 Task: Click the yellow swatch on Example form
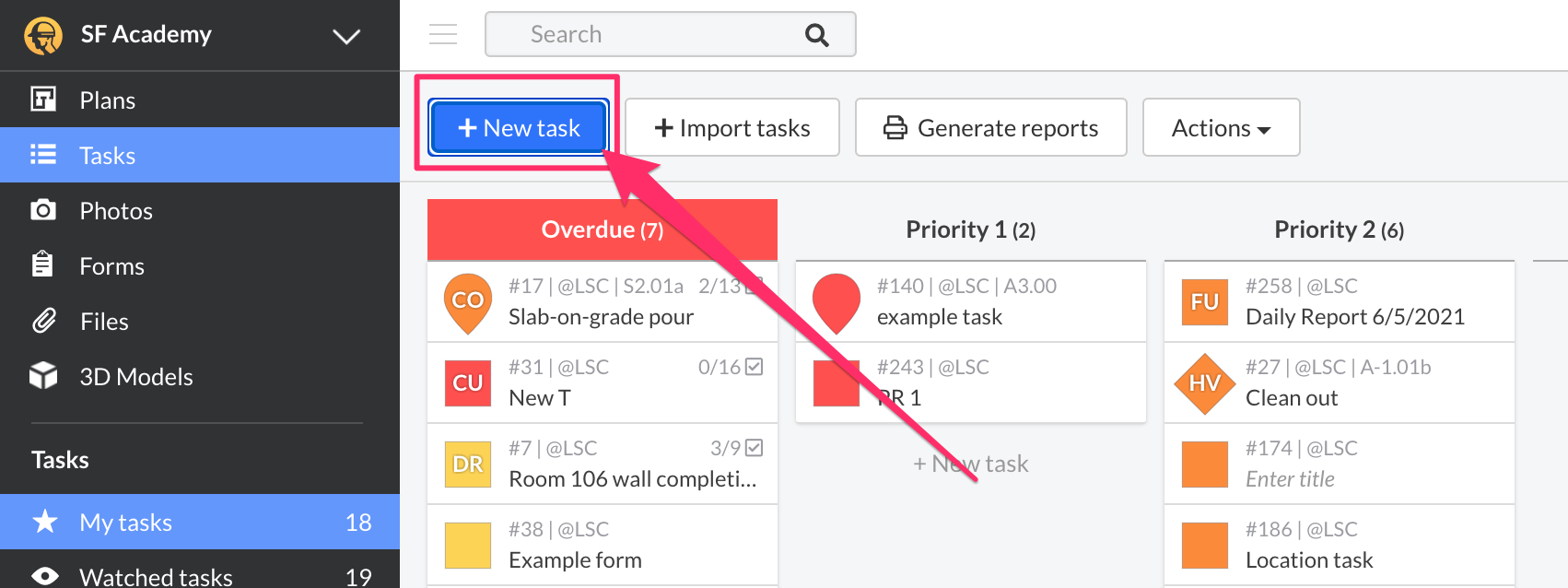pyautogui.click(x=468, y=546)
